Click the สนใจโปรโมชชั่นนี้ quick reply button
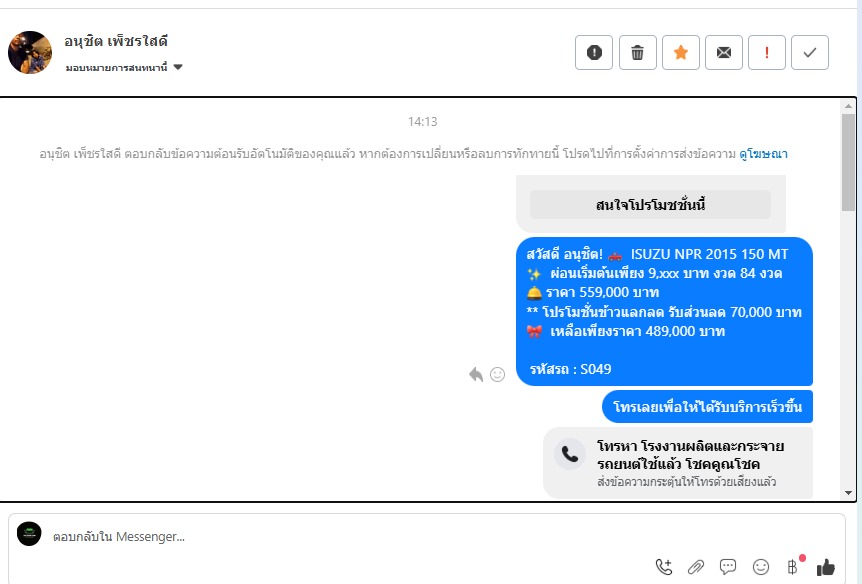 pos(650,205)
